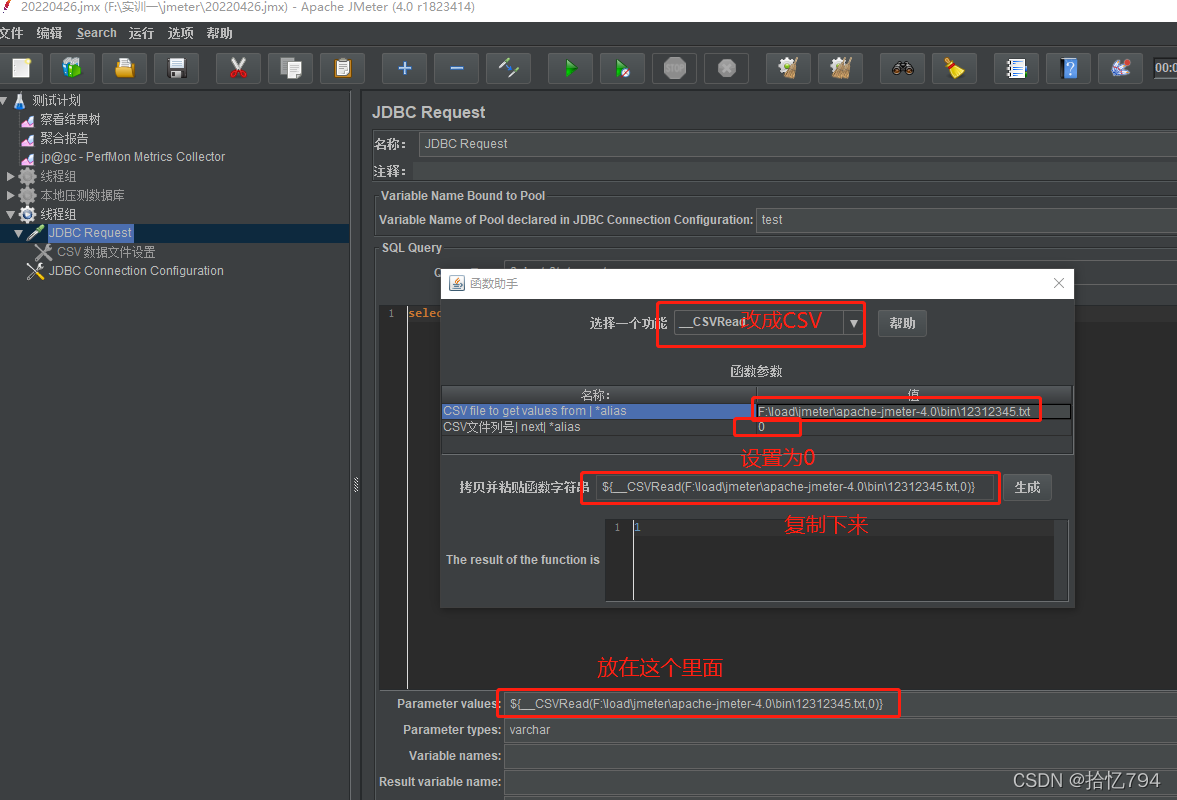This screenshot has width=1177, height=800.
Task: Expand the first 线程组 node
Action: point(11,176)
